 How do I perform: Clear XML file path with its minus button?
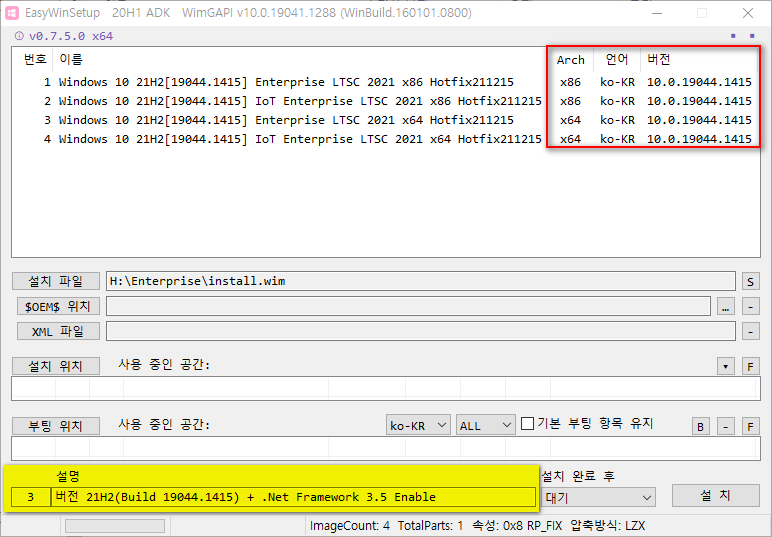[x=750, y=331]
